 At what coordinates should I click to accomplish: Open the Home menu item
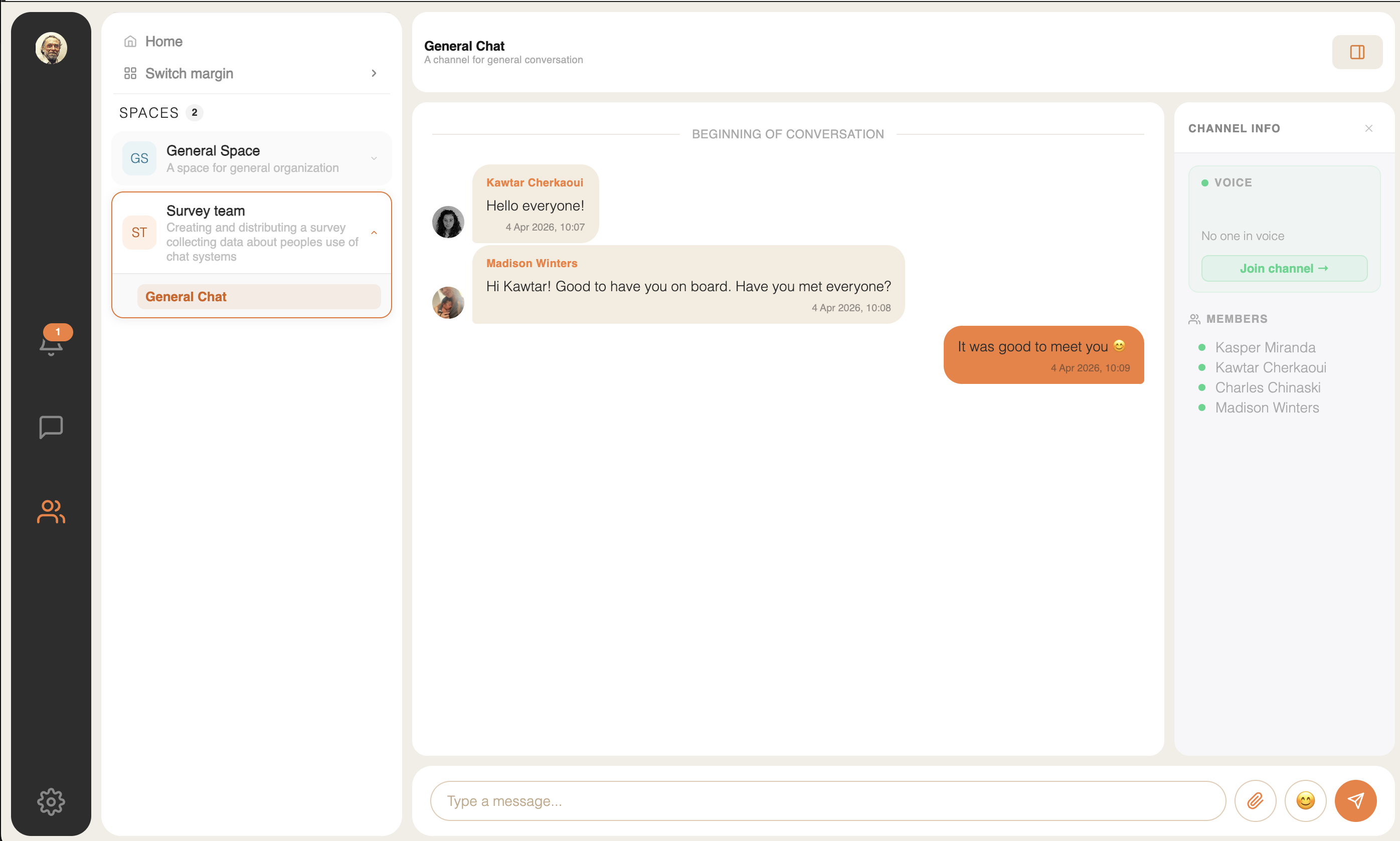[x=163, y=41]
